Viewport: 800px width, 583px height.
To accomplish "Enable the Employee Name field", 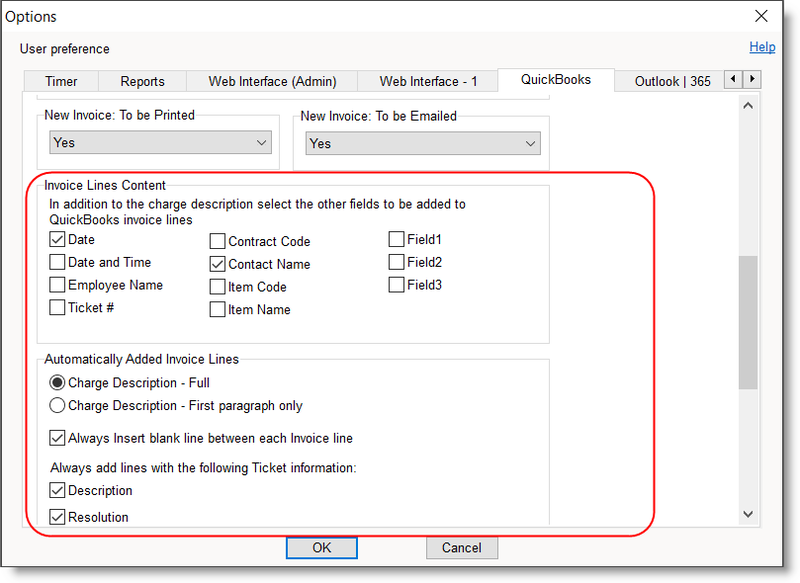I will [57, 284].
